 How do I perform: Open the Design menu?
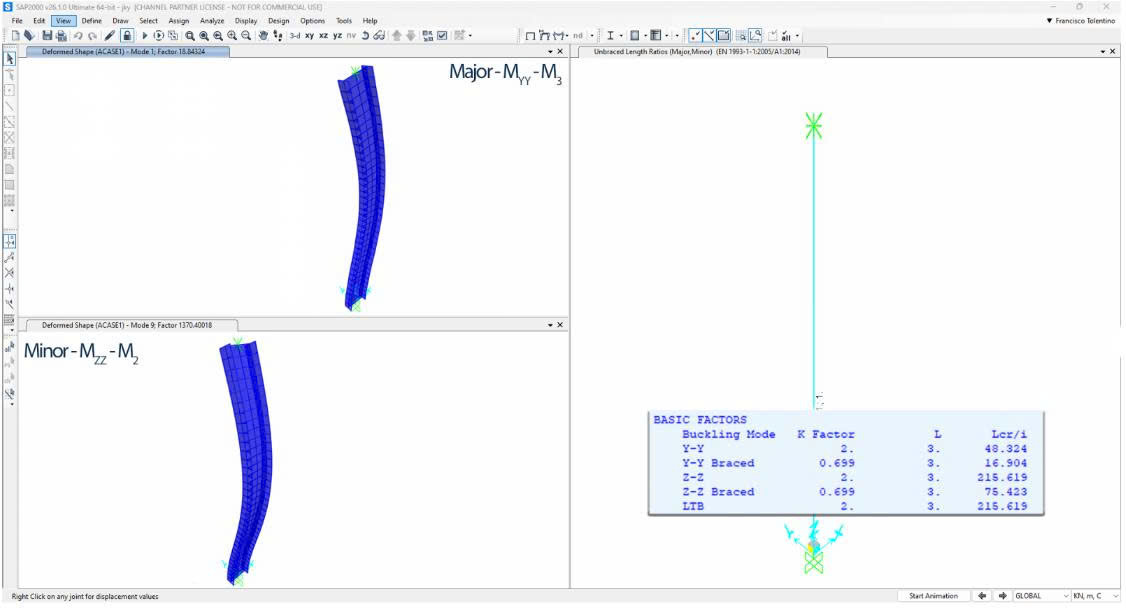pos(279,20)
